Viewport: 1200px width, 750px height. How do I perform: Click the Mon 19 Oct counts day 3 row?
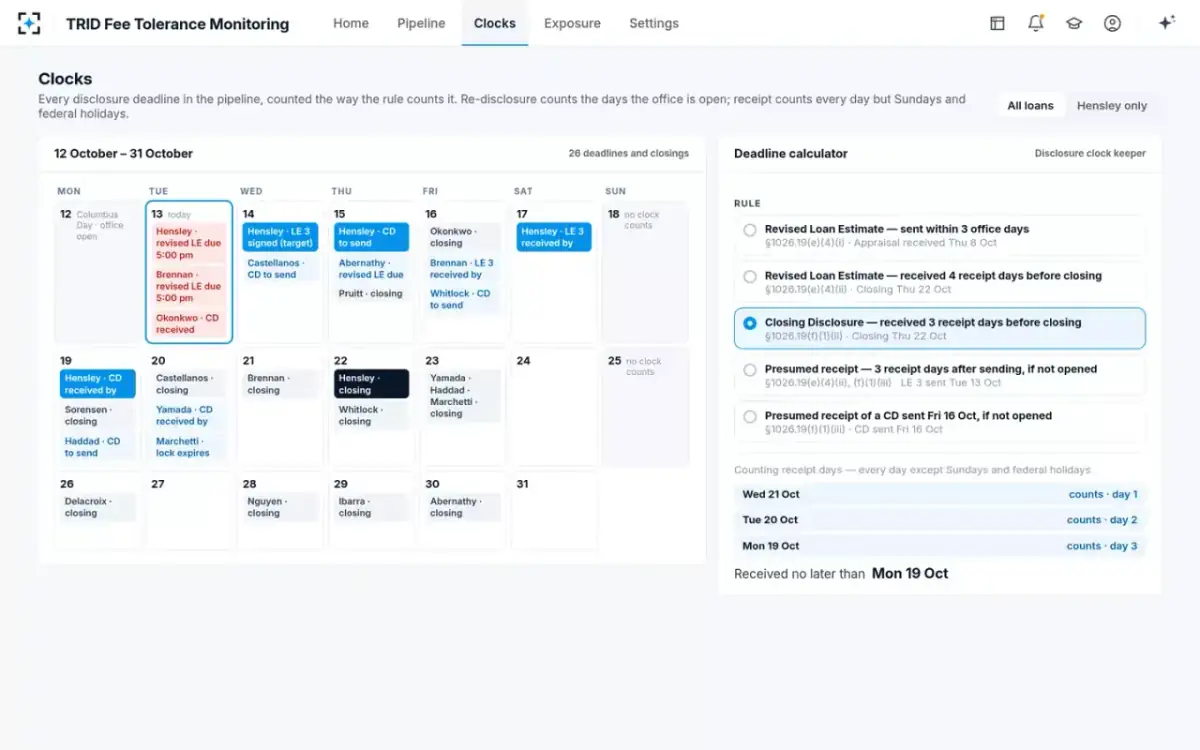click(940, 546)
